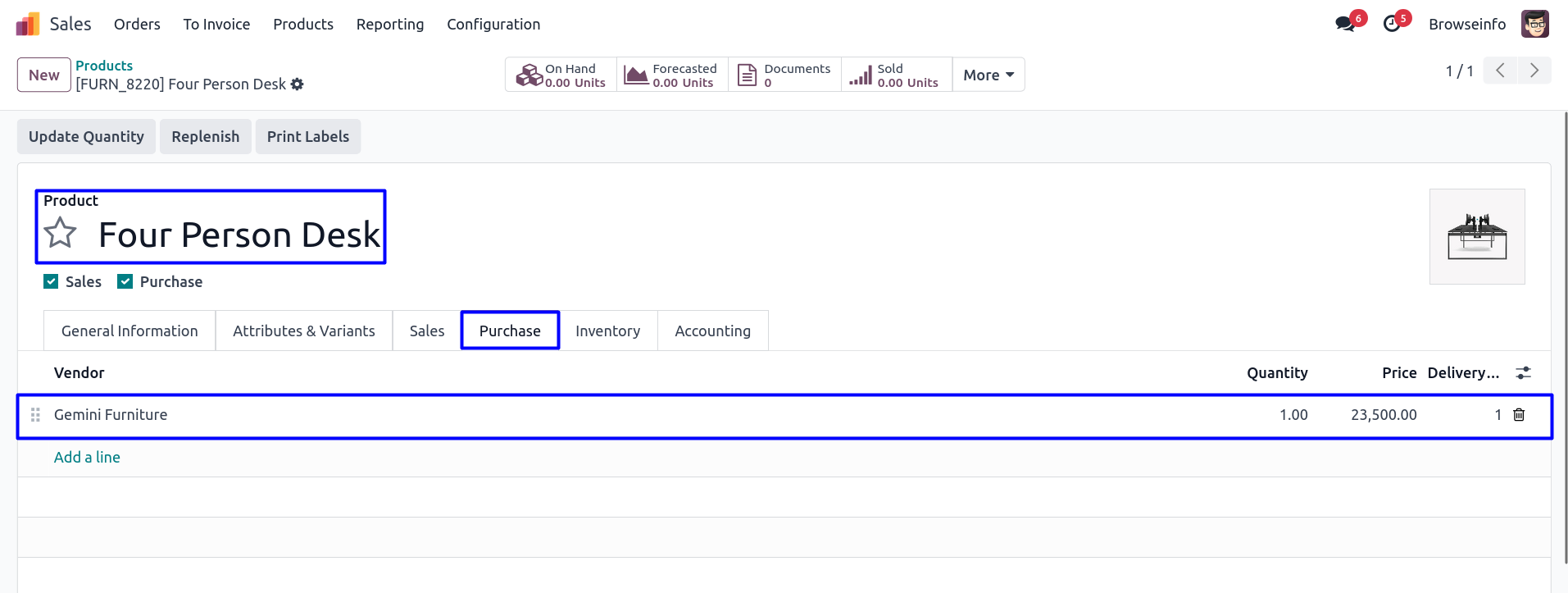Open the settings gear next to product title
The height and width of the screenshot is (593, 1568).
pos(298,84)
